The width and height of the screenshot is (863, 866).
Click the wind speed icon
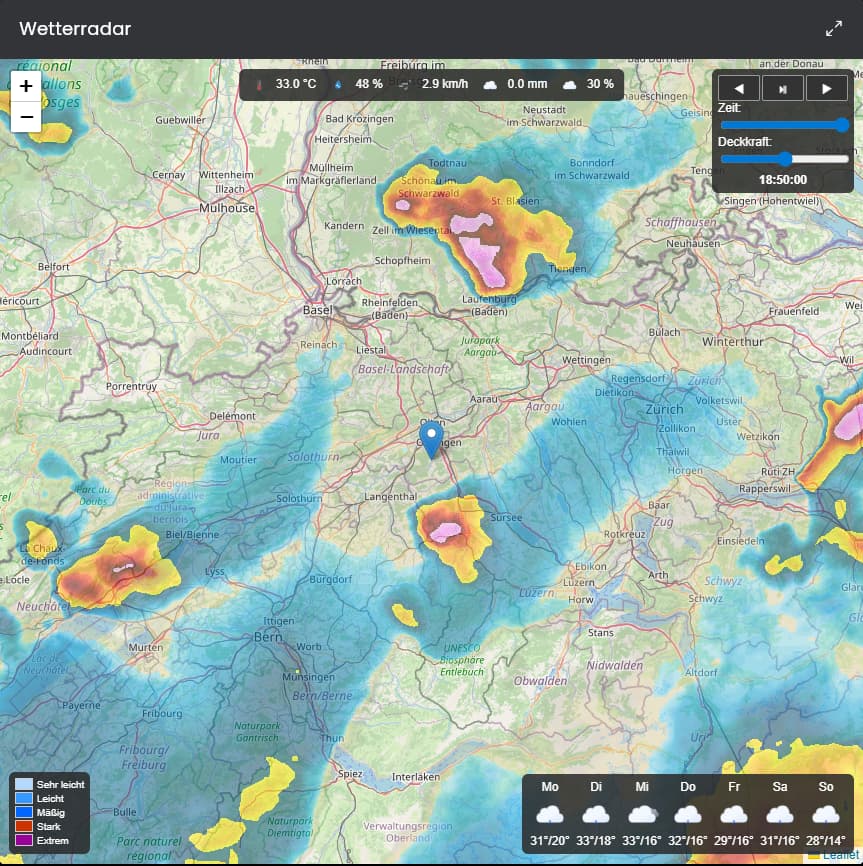[x=406, y=85]
